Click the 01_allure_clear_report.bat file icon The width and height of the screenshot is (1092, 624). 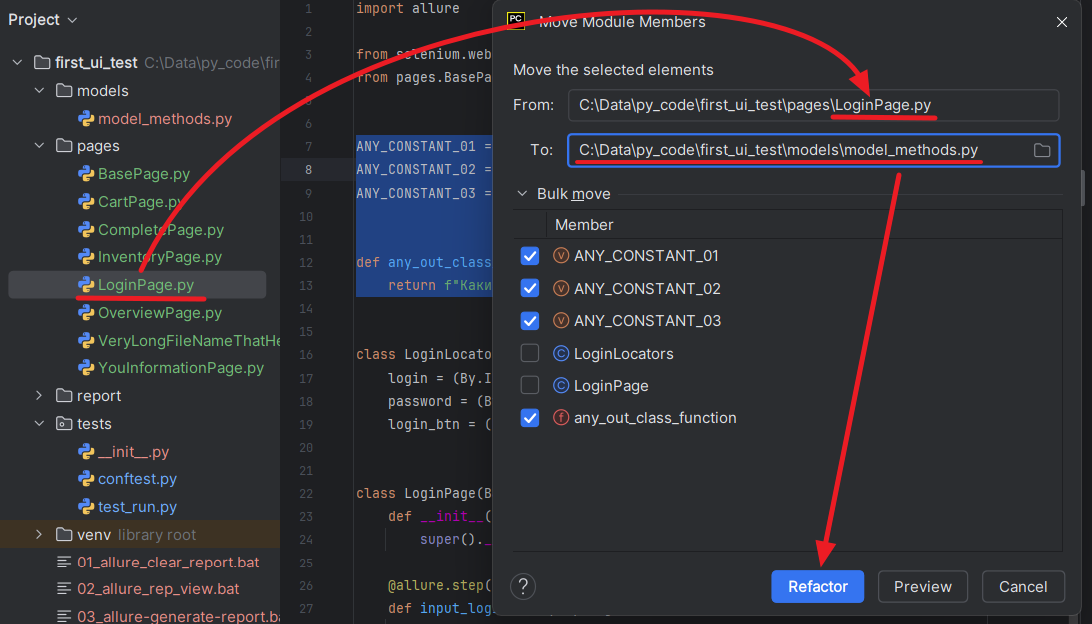pyautogui.click(x=65, y=562)
